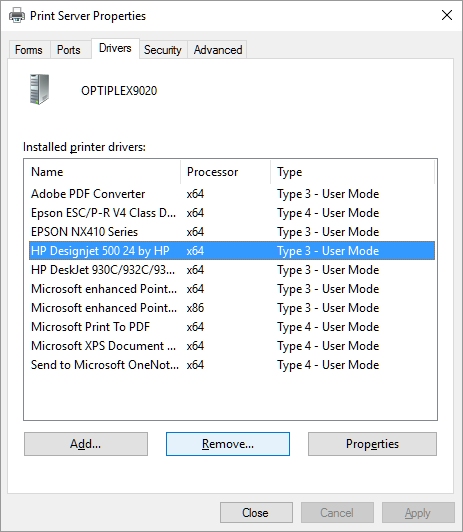Pick the Send to Microsoft OneNote driver

click(x=232, y=365)
